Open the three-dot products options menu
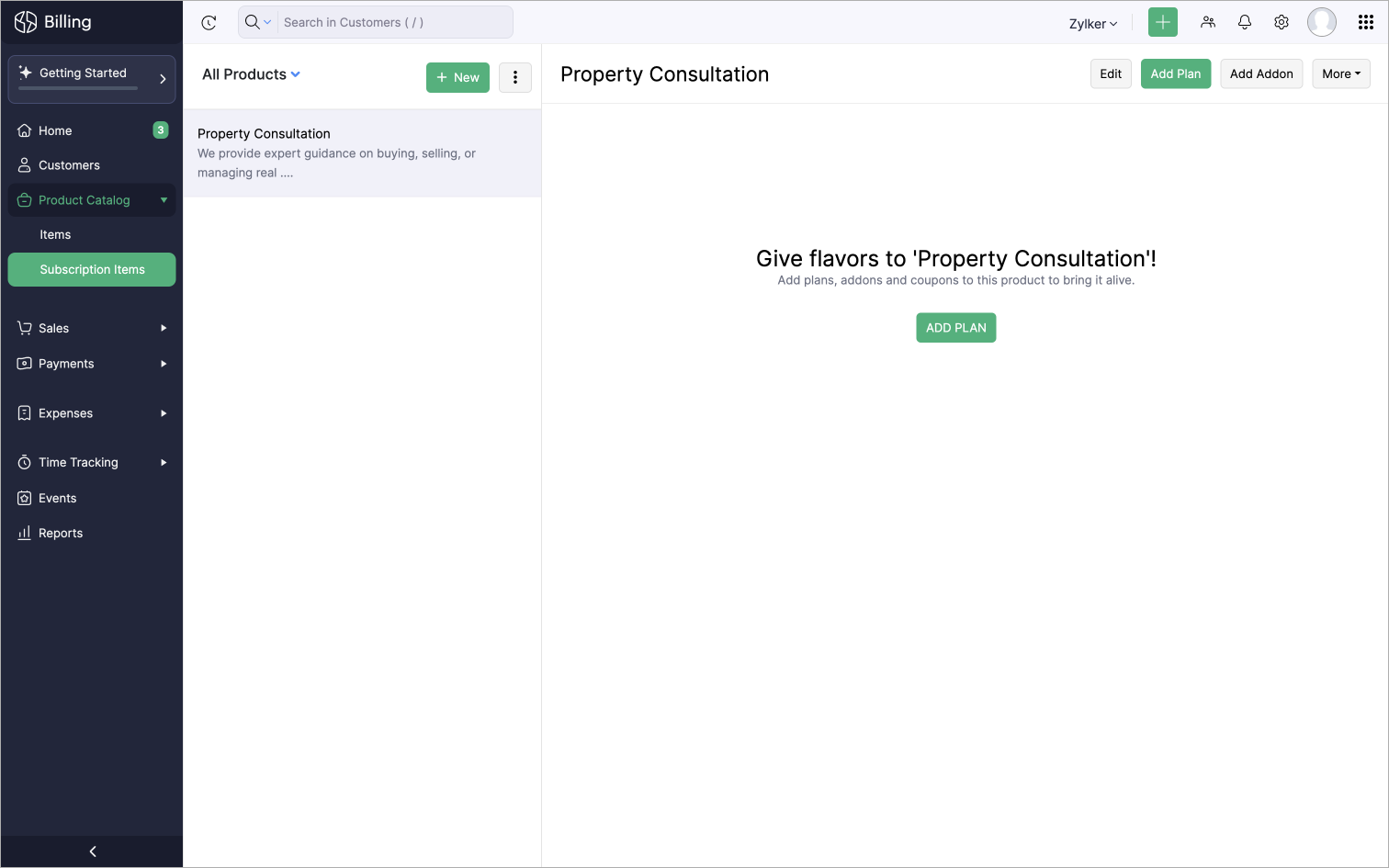Viewport: 1389px width, 868px height. 515,77
